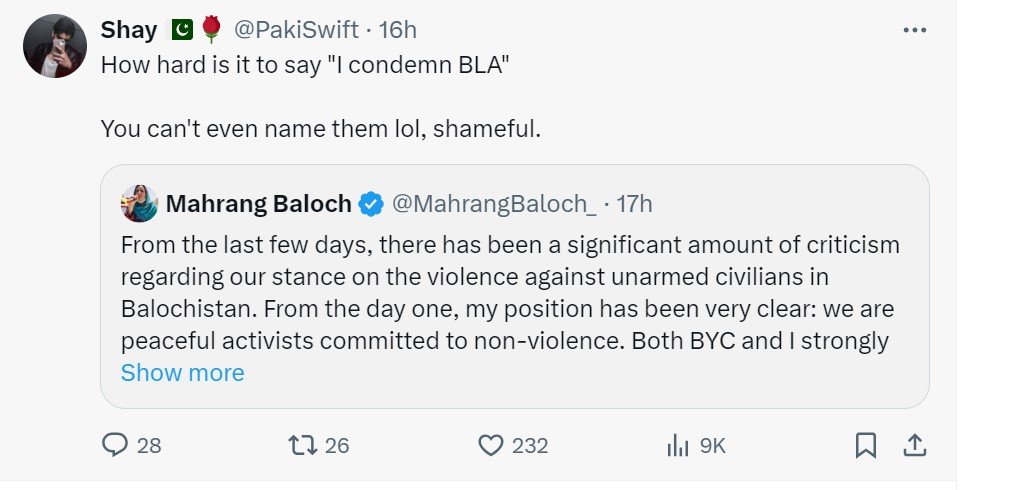
Task: Click the rose emoji beside Shay
Action: 210,31
